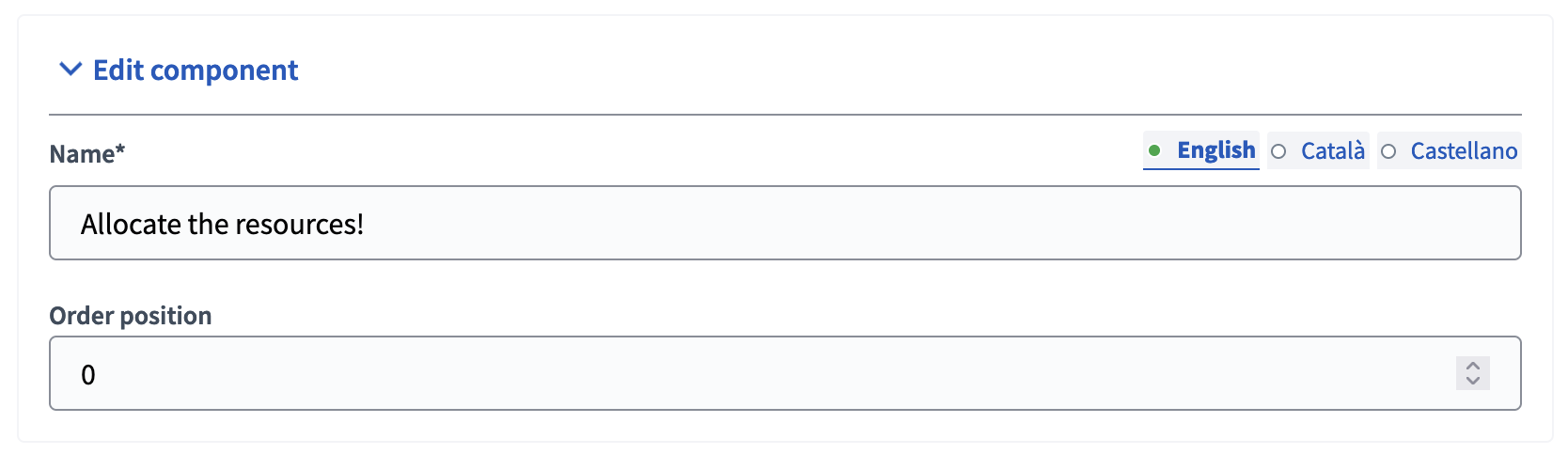The image size is (1568, 470).
Task: Increase Order position with up arrow
Action: coord(1473,366)
